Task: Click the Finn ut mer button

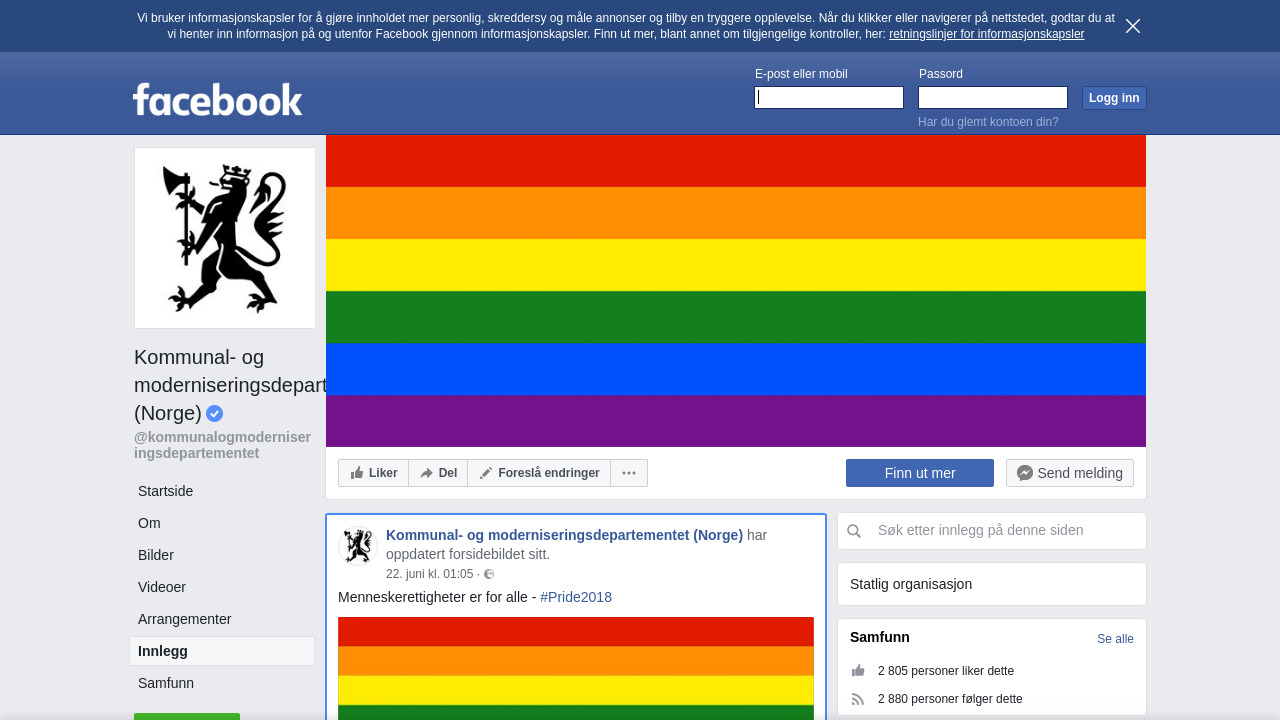Action: pos(920,473)
